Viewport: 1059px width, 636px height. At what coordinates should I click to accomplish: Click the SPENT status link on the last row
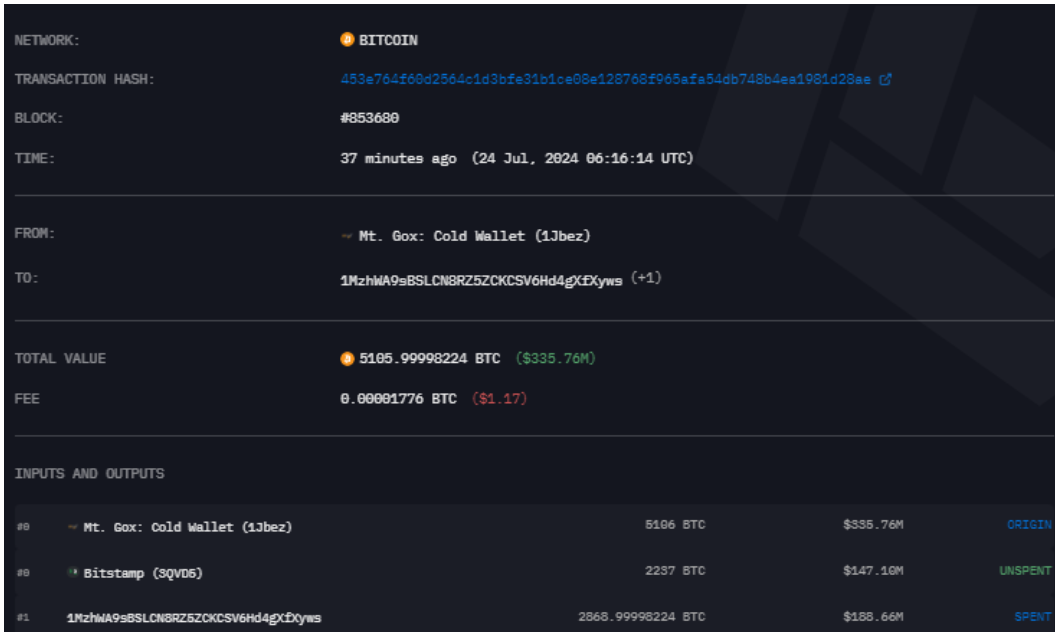tap(1033, 616)
